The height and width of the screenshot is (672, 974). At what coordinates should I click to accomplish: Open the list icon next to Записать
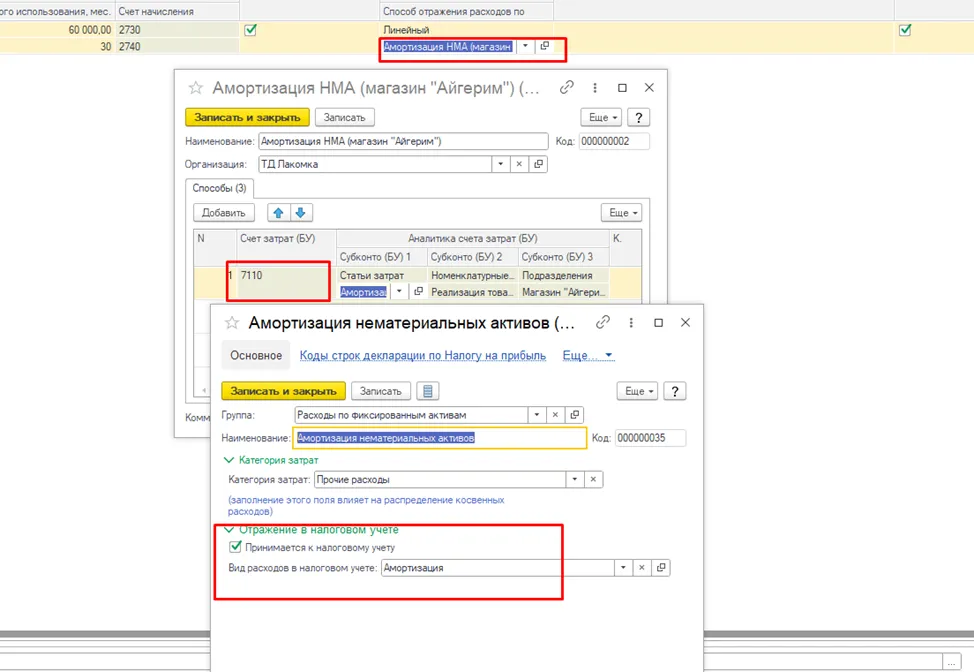click(427, 391)
